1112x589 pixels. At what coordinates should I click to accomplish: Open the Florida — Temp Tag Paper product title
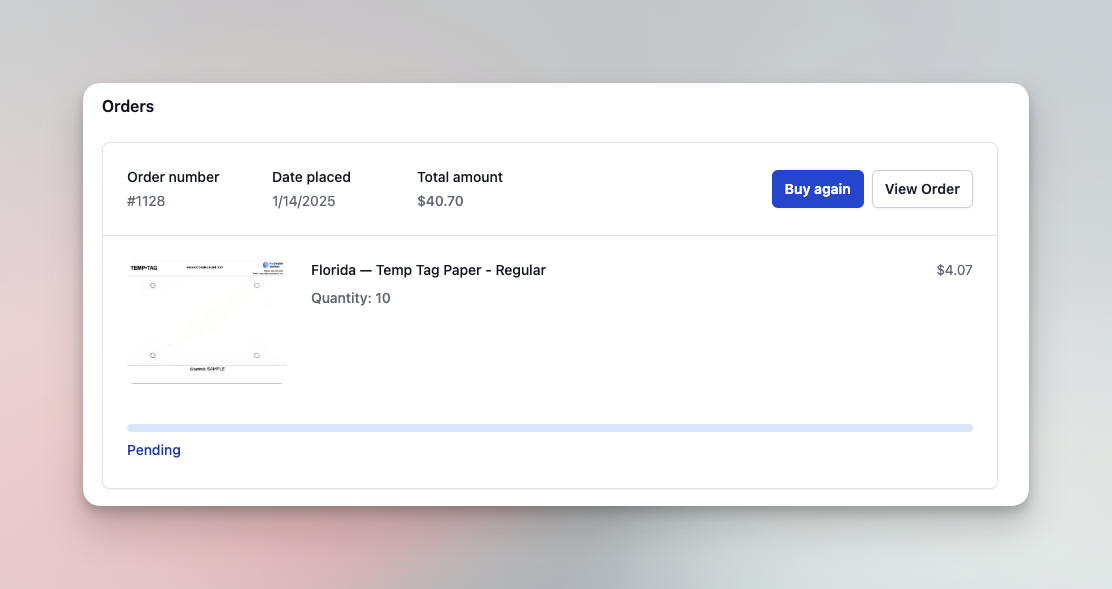click(x=428, y=270)
